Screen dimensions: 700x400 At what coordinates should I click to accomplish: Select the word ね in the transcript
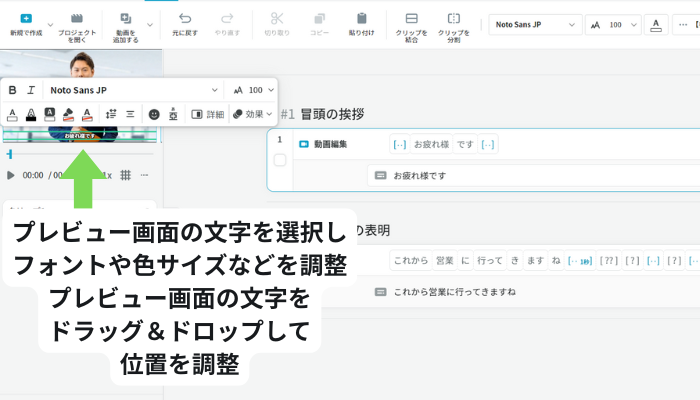556,260
